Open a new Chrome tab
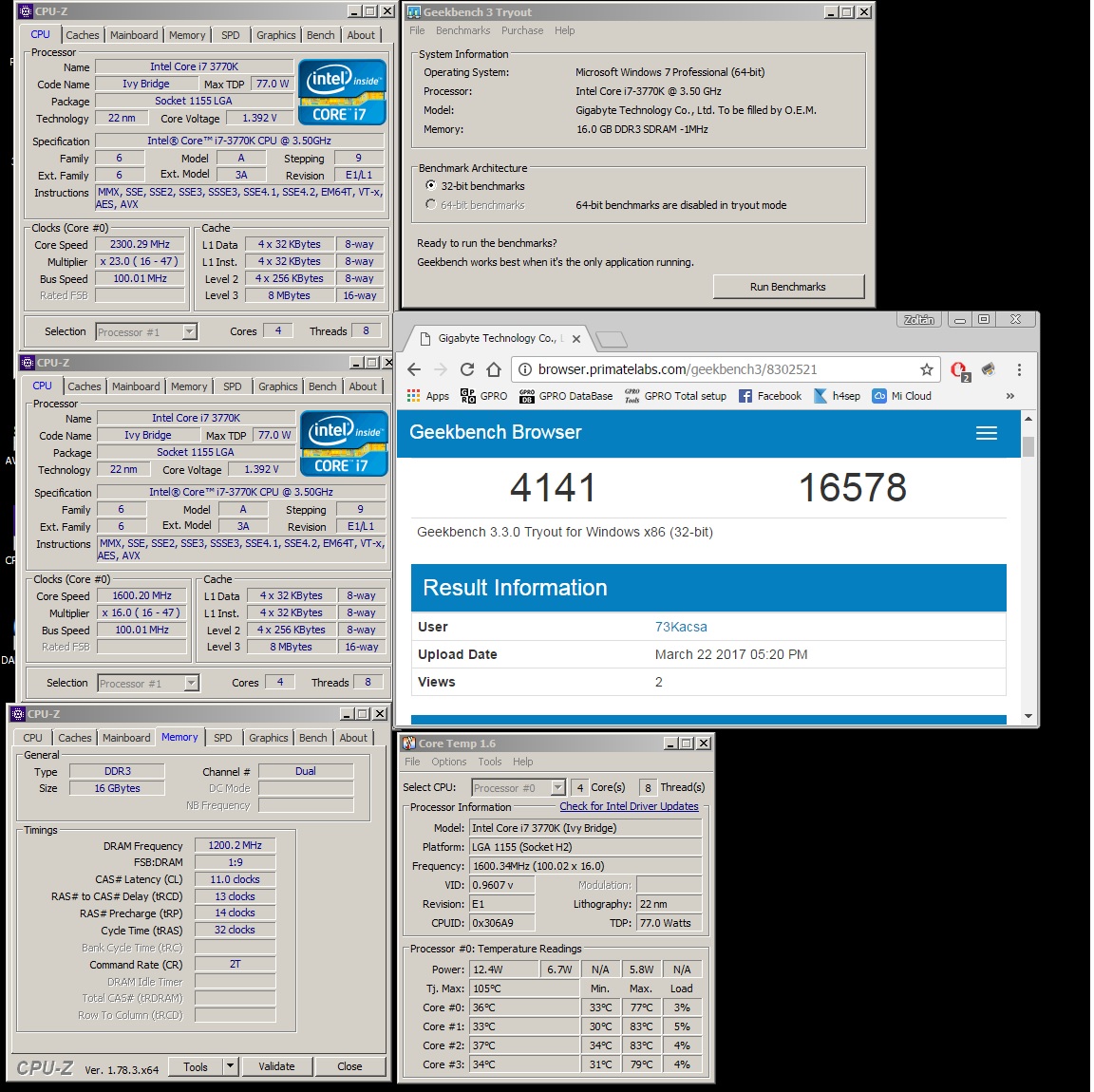 click(x=612, y=340)
